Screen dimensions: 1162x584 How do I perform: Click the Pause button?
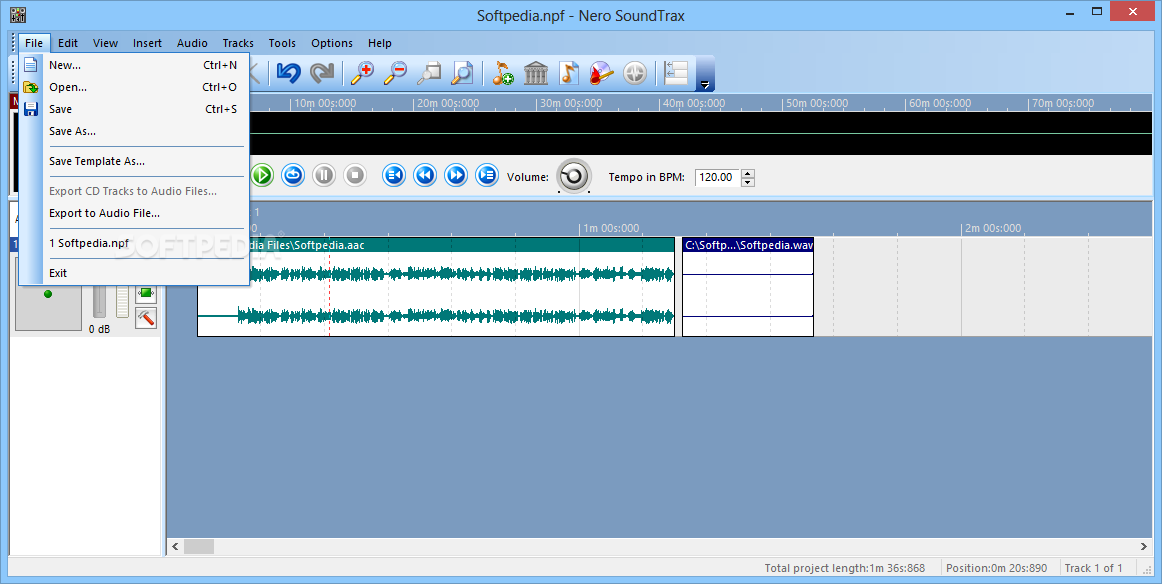(324, 176)
